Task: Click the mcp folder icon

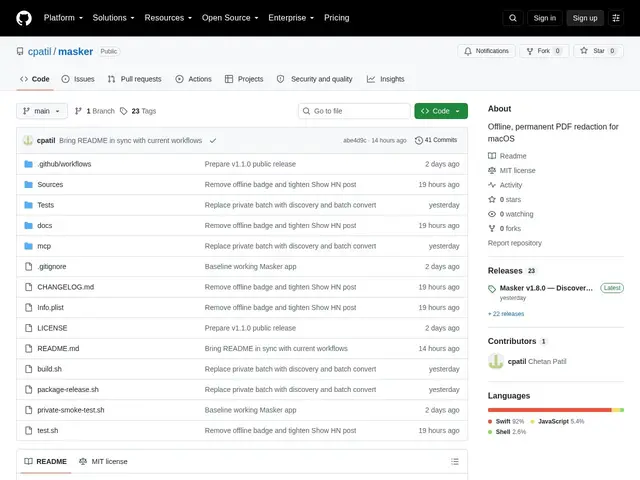Action: pos(28,246)
